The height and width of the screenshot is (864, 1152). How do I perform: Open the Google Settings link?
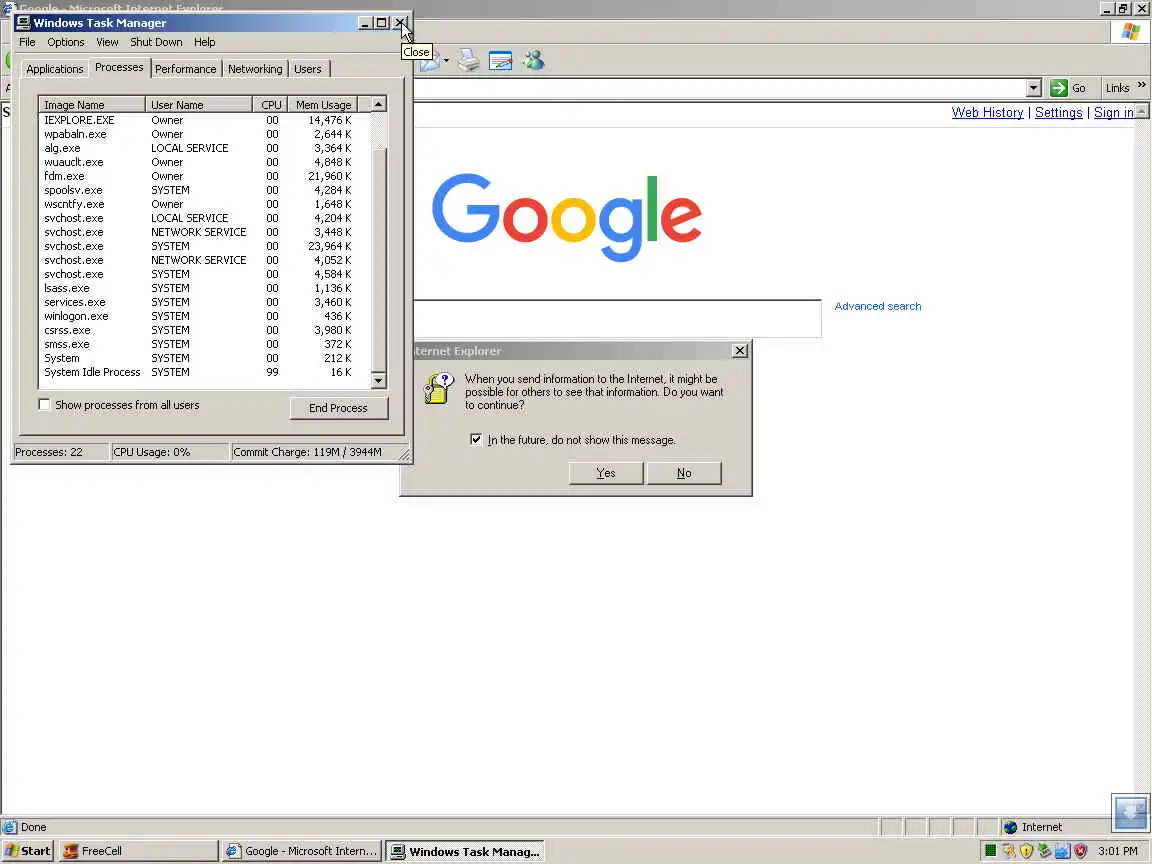tap(1059, 112)
